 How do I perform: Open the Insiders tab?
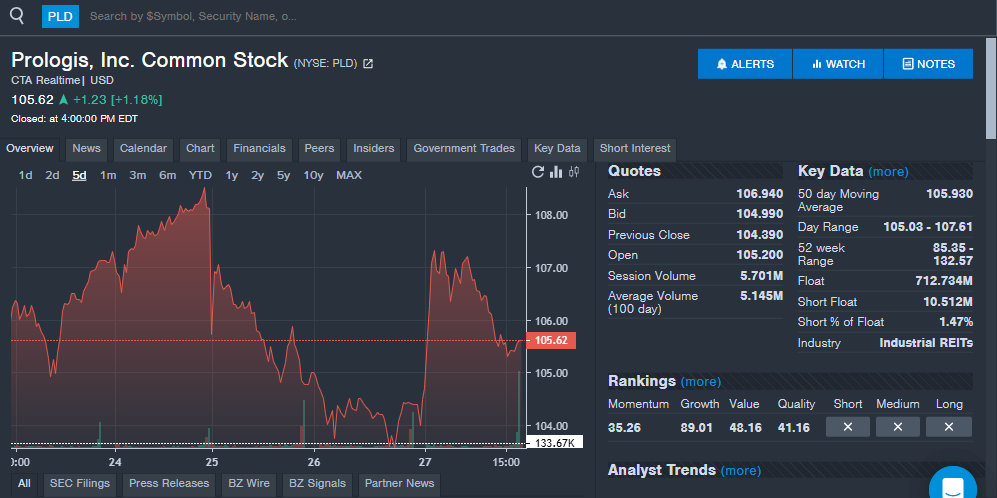click(374, 149)
